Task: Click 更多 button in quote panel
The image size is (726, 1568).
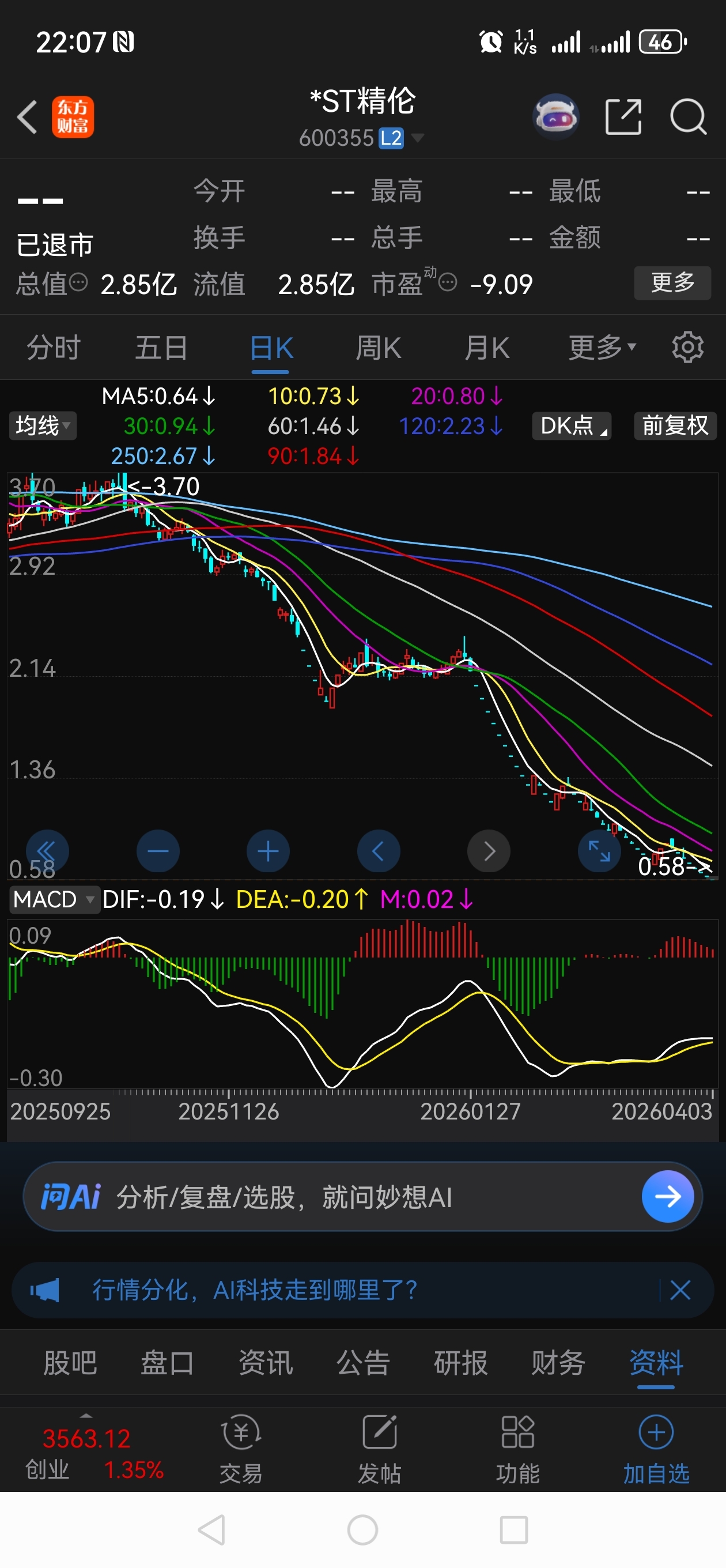Action: point(672,282)
